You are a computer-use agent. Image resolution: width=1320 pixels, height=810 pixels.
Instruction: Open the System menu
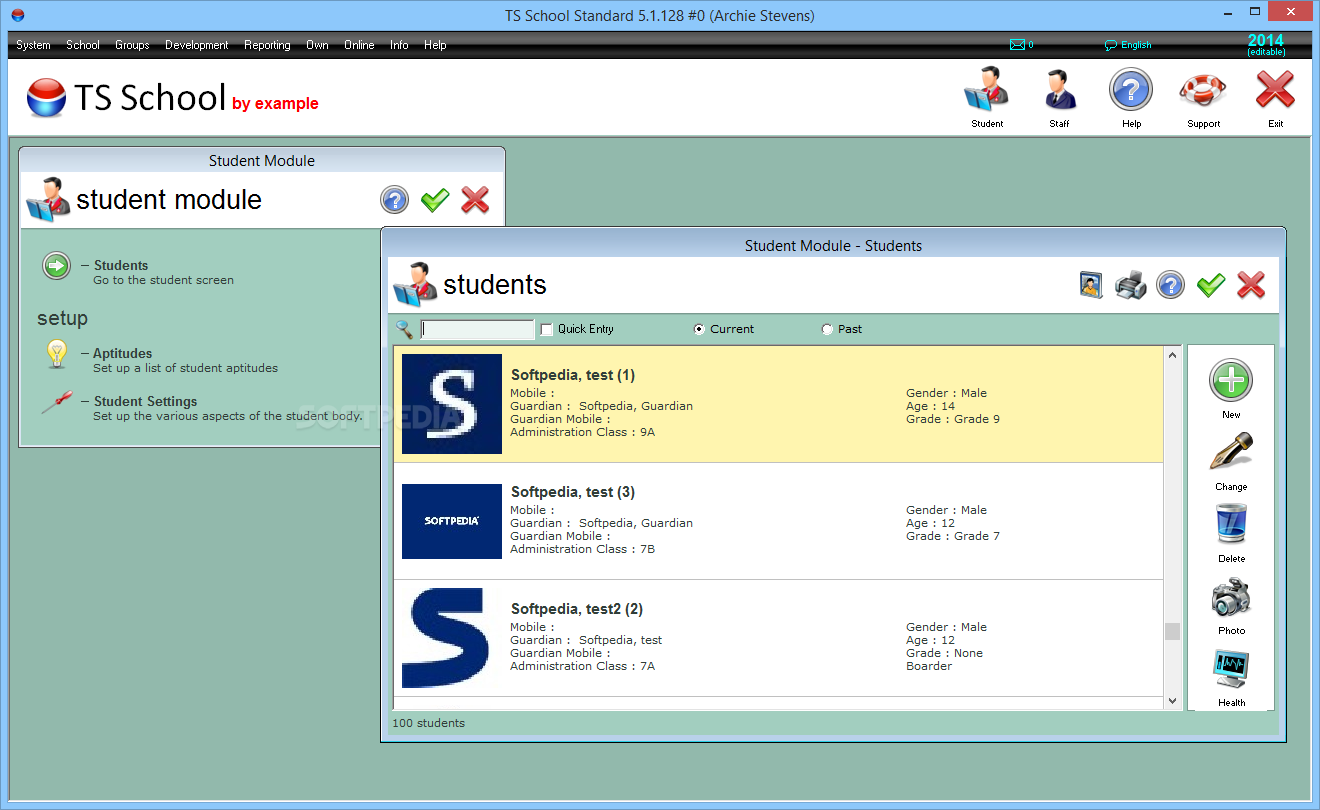point(33,45)
